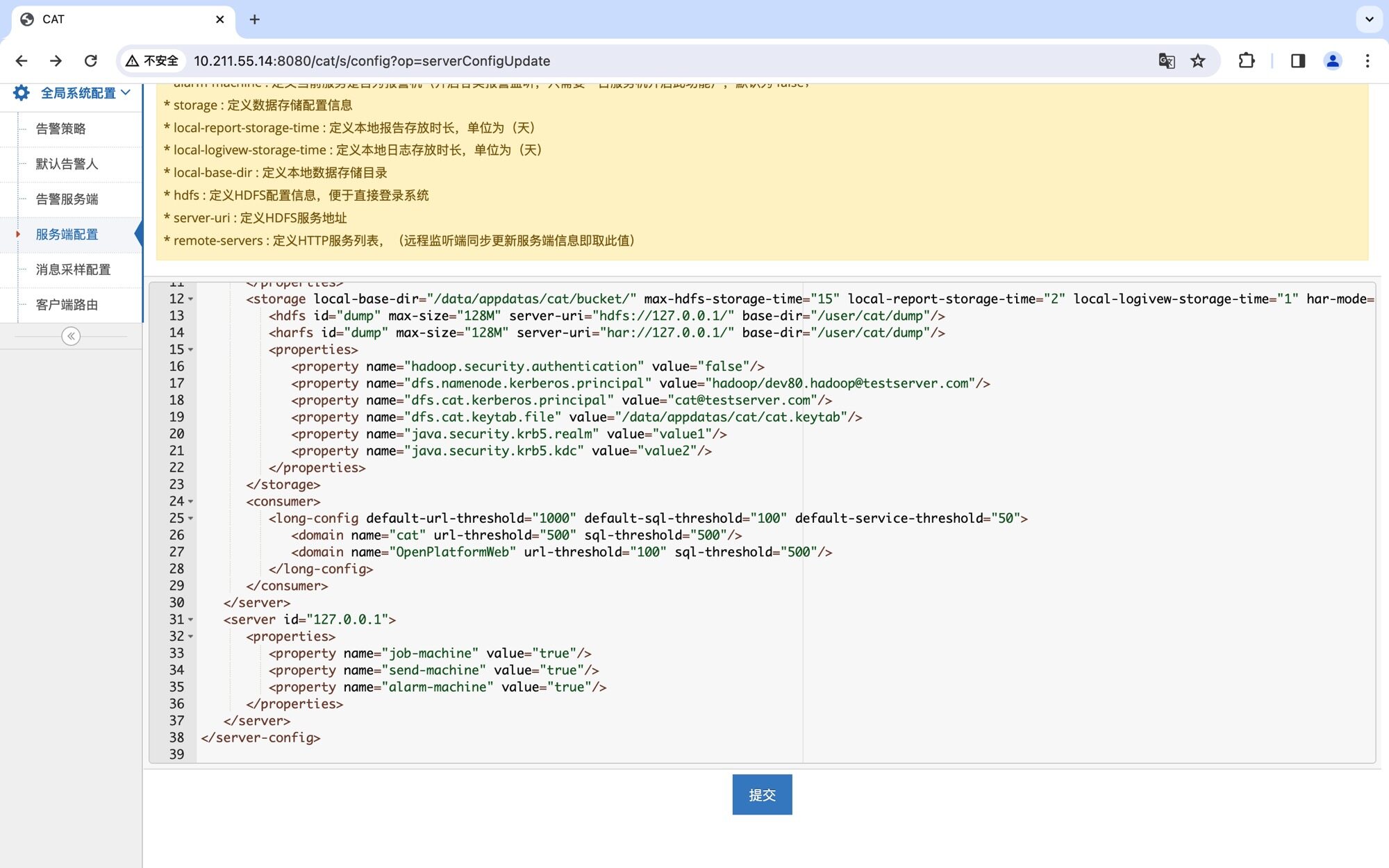The width and height of the screenshot is (1389, 868).
Task: Click the 不安全 site security indicator
Action: click(x=153, y=61)
